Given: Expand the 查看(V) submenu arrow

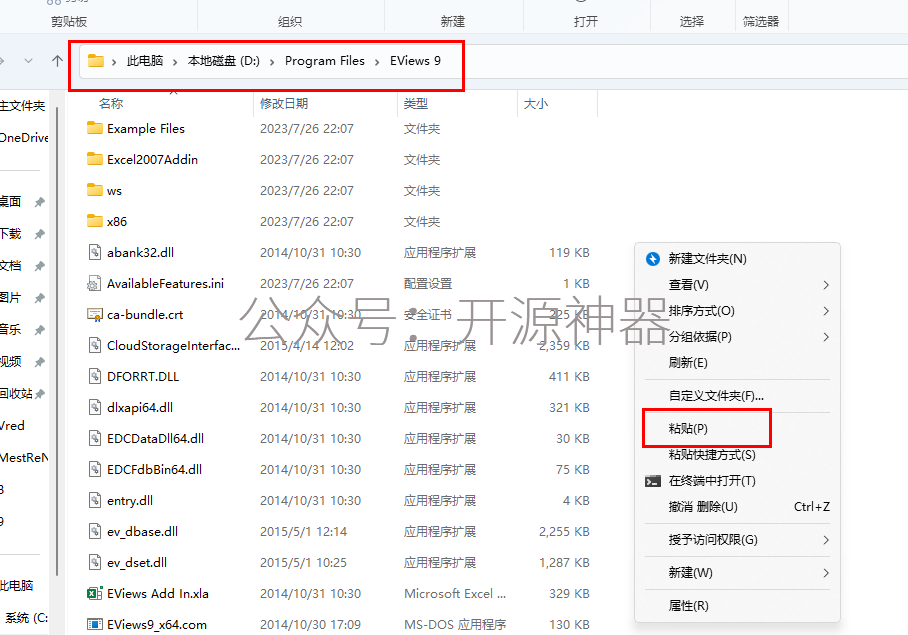Looking at the screenshot, I should [x=826, y=285].
